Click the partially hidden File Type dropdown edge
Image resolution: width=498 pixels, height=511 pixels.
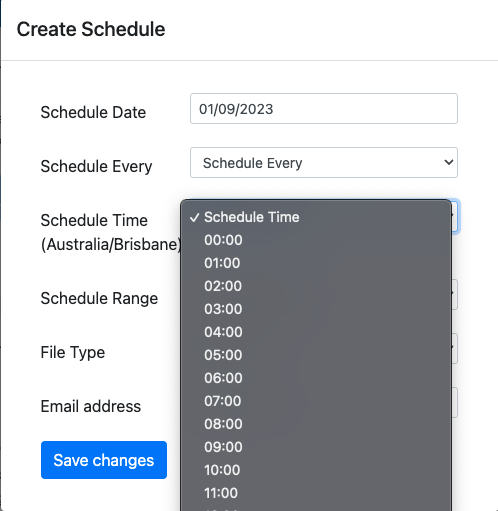tap(455, 348)
